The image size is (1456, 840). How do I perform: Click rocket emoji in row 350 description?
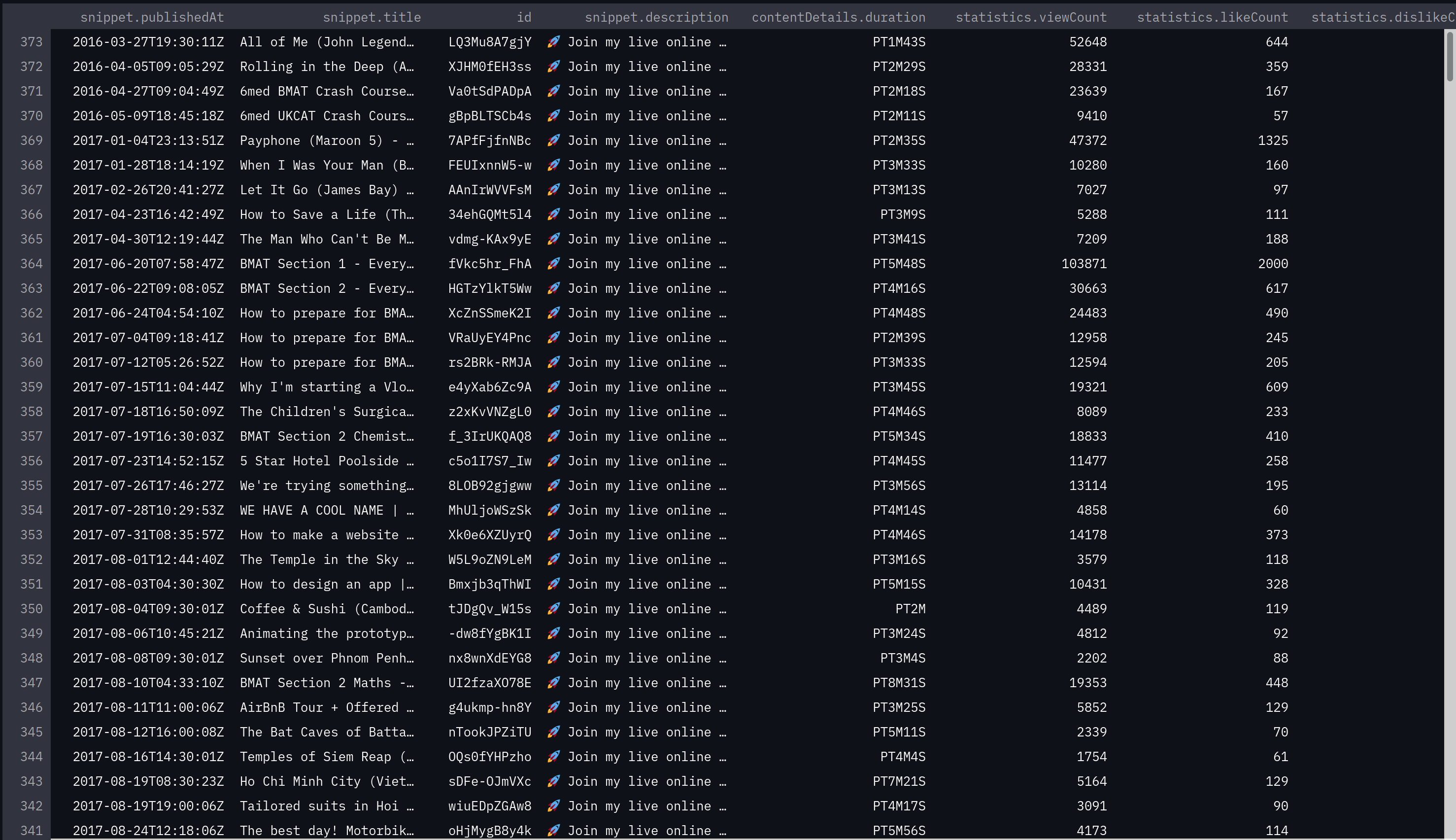(553, 609)
